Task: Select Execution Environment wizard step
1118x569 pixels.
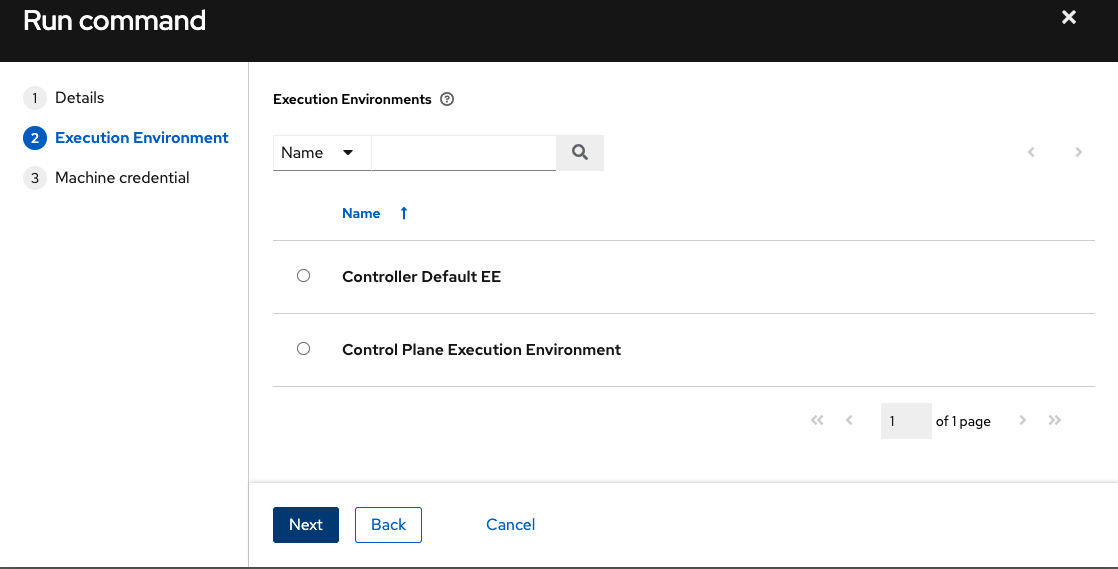Action: coord(141,138)
